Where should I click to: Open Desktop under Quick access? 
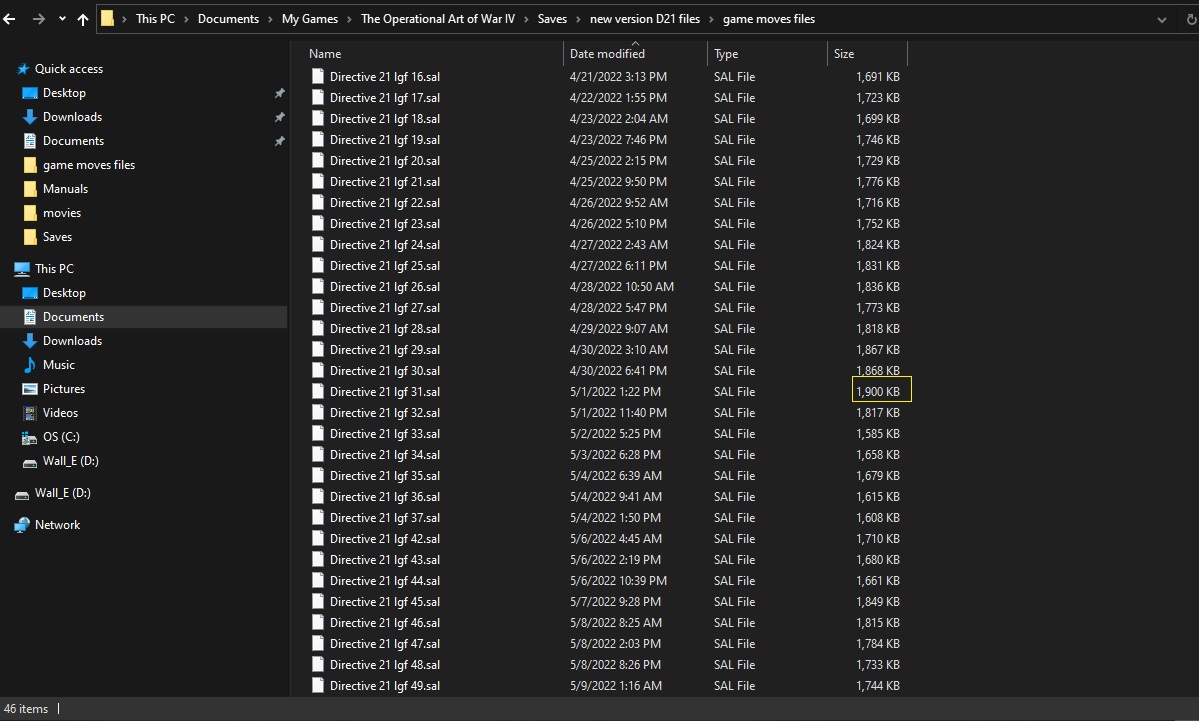[x=64, y=93]
